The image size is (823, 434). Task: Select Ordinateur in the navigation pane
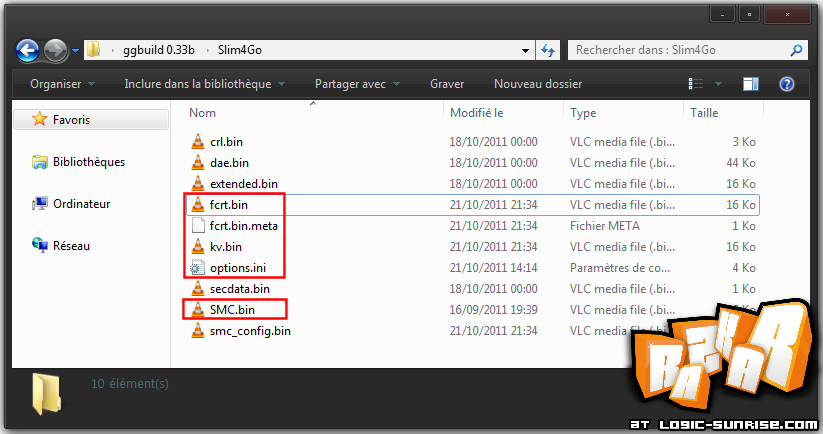pyautogui.click(x=81, y=204)
